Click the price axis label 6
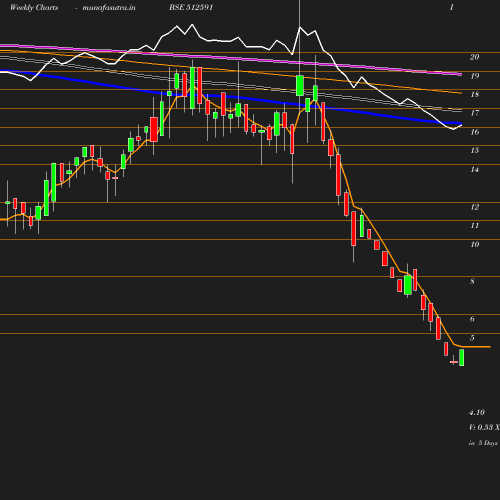The height and width of the screenshot is (500, 500). pyautogui.click(x=472, y=319)
